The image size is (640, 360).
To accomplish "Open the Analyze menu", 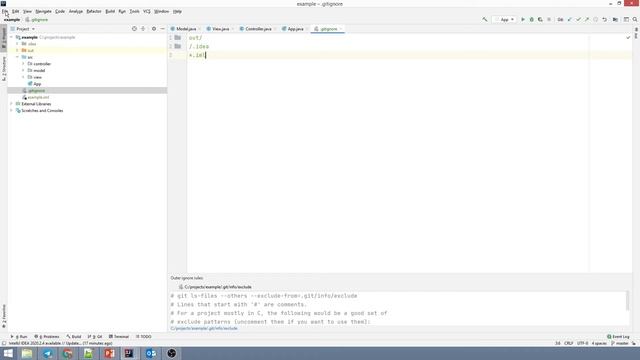I will (76, 11).
